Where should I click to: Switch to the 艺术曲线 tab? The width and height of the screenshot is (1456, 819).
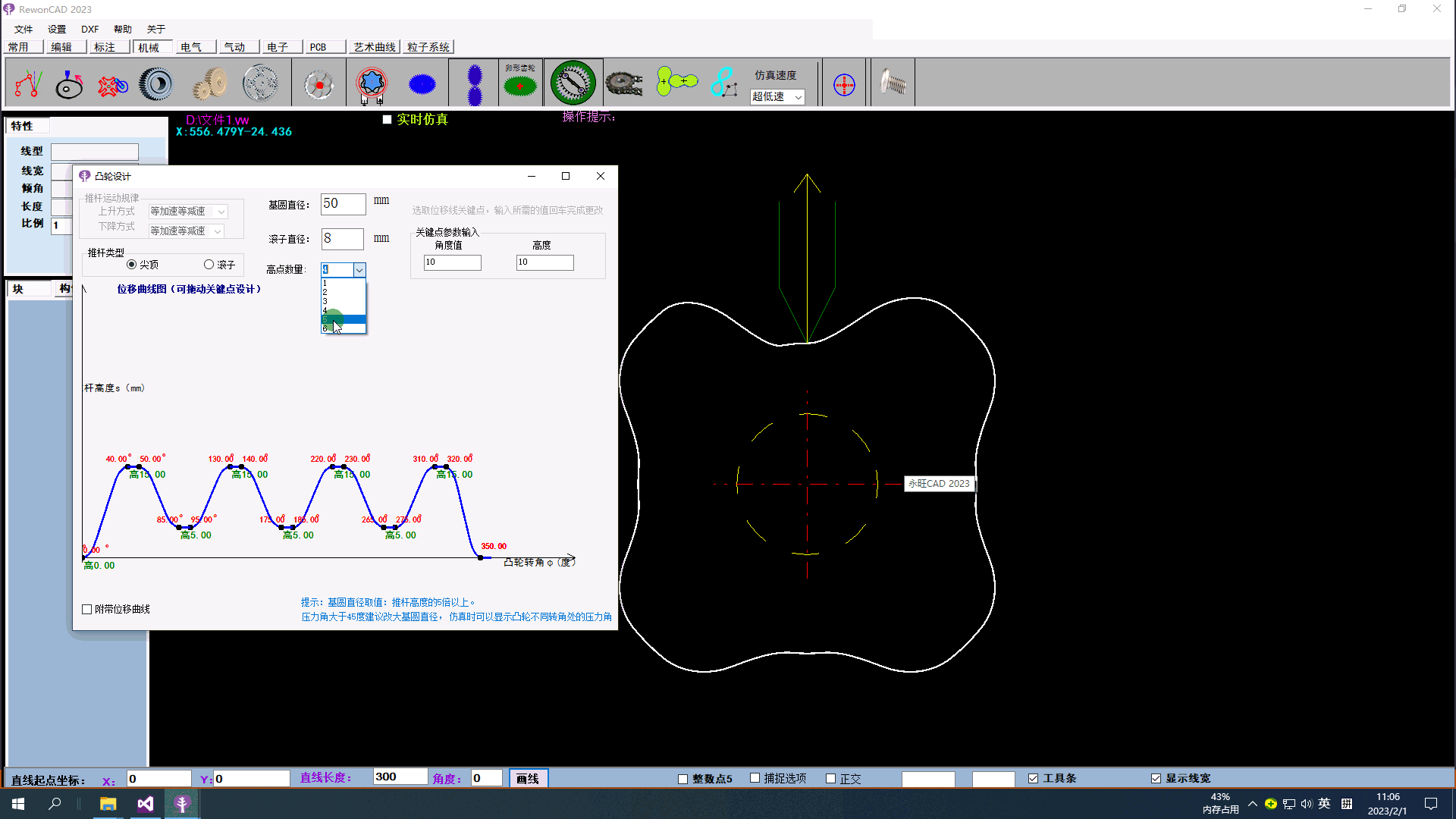coord(374,47)
